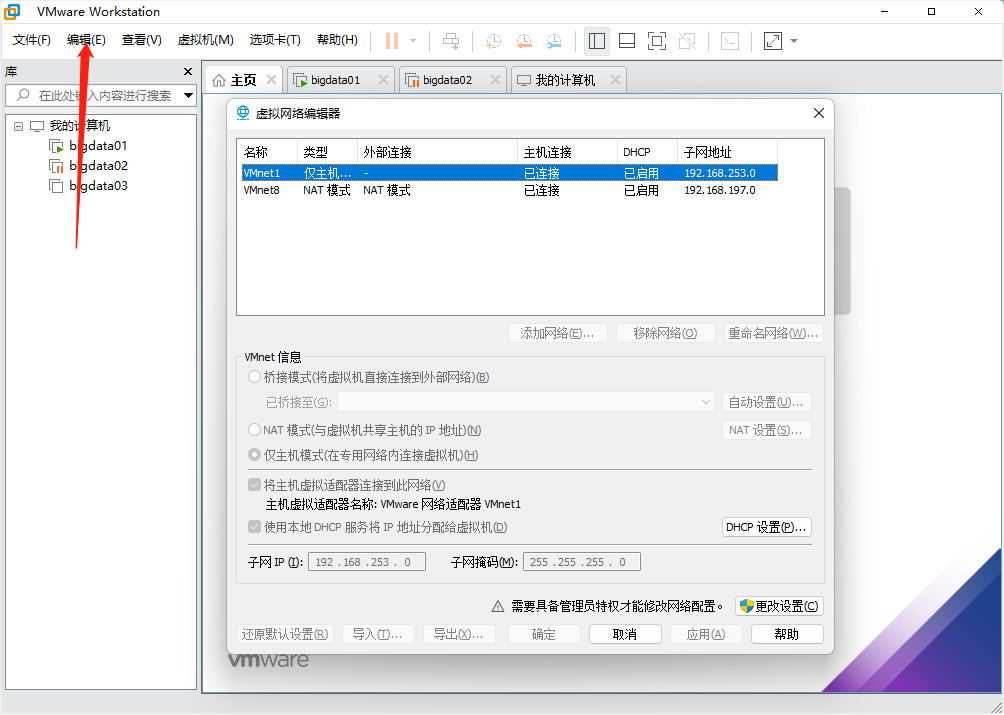
Task: Select the NAT 模式 radio button
Action: tap(254, 430)
